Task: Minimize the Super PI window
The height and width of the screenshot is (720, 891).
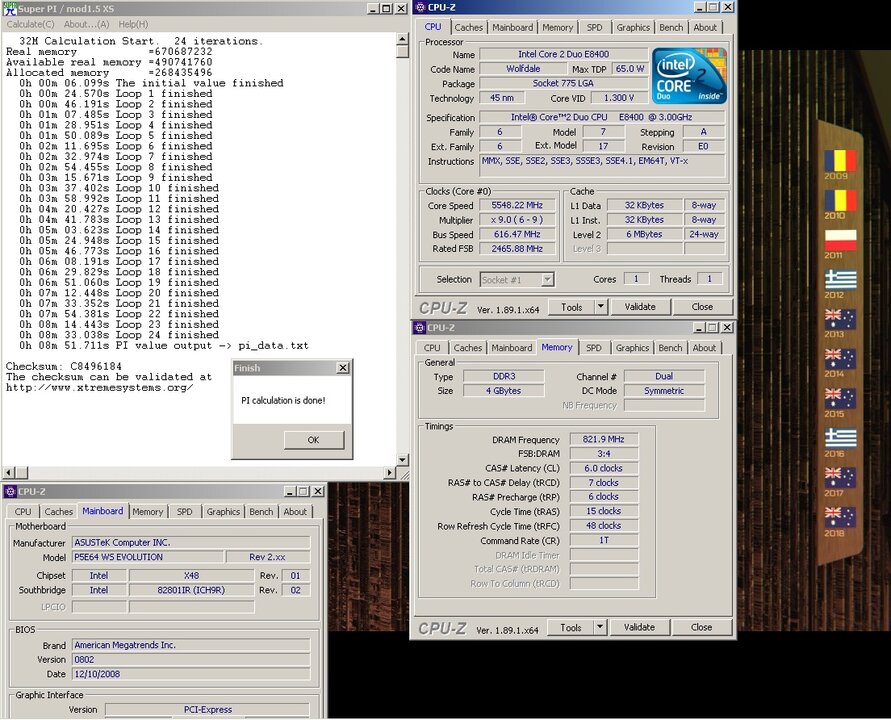Action: tap(372, 9)
